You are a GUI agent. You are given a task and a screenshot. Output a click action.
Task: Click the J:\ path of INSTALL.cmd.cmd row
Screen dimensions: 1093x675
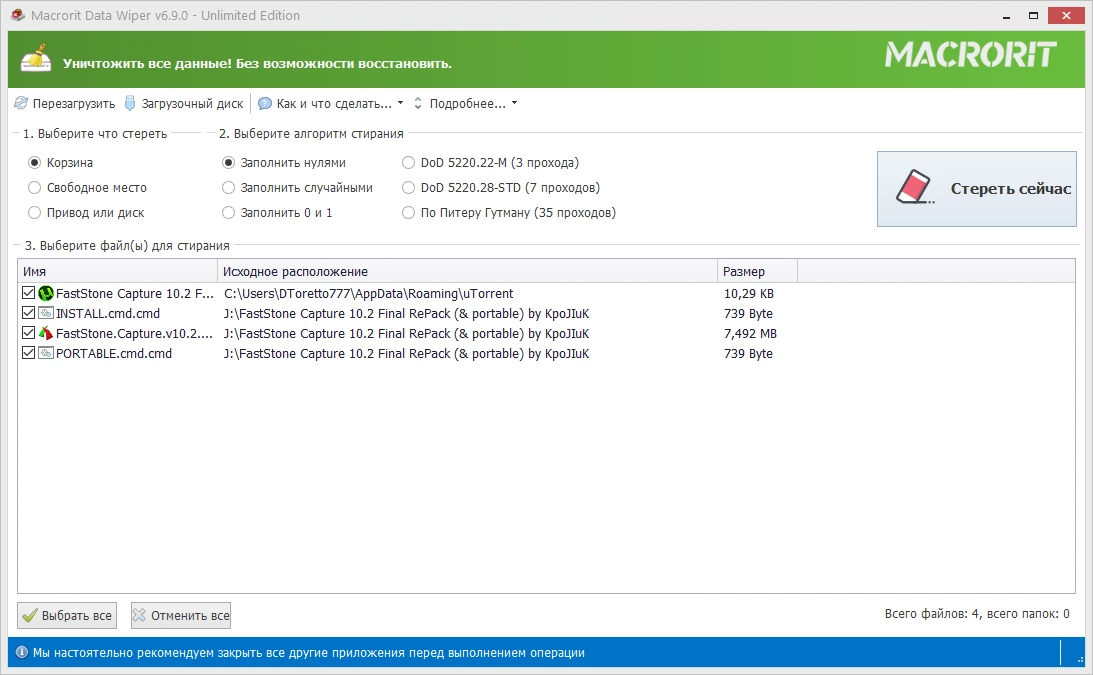click(x=406, y=314)
